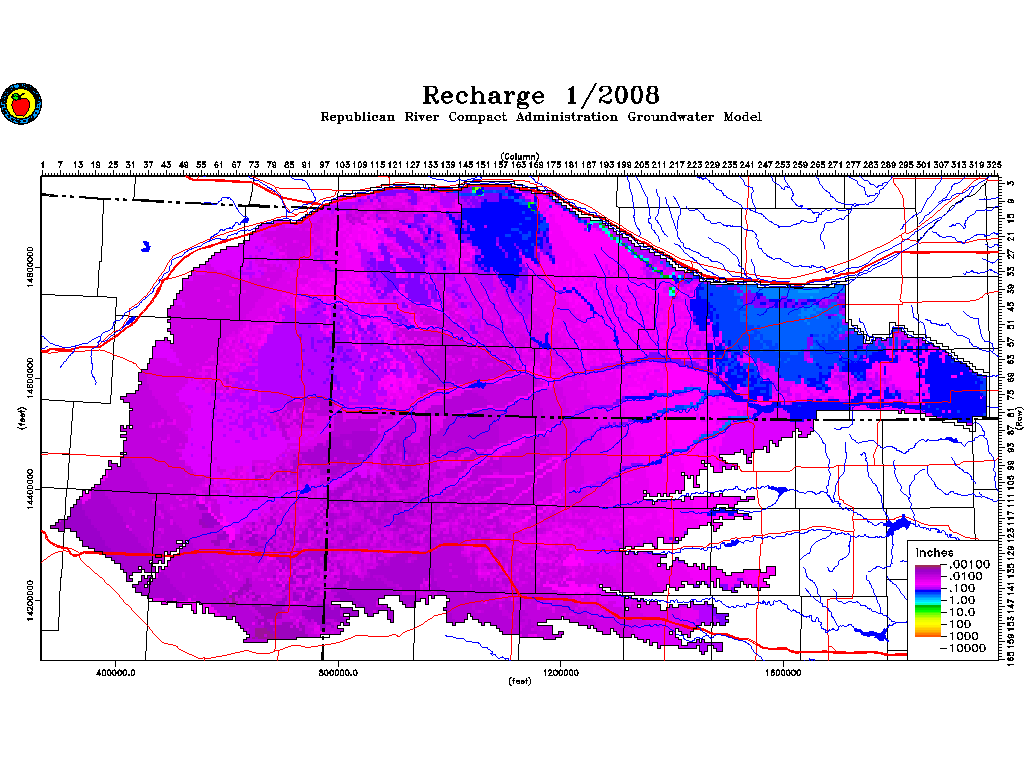Click the "(feet)" label below the x-axis

click(x=520, y=682)
